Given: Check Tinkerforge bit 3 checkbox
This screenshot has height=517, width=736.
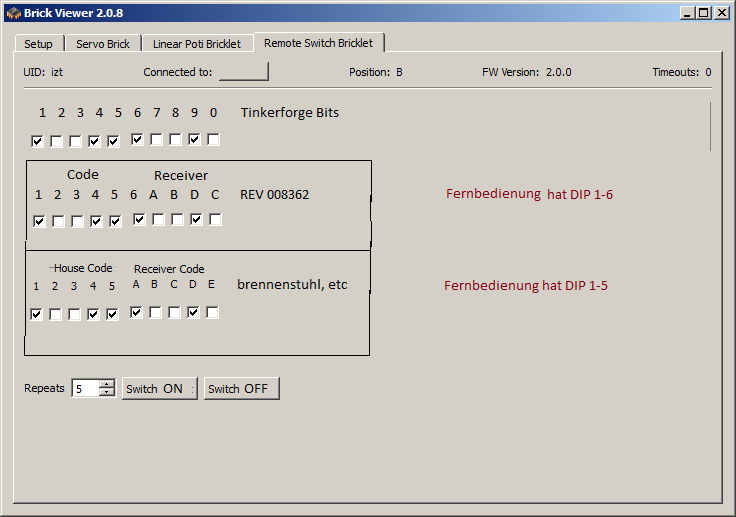Looking at the screenshot, I should (75, 141).
